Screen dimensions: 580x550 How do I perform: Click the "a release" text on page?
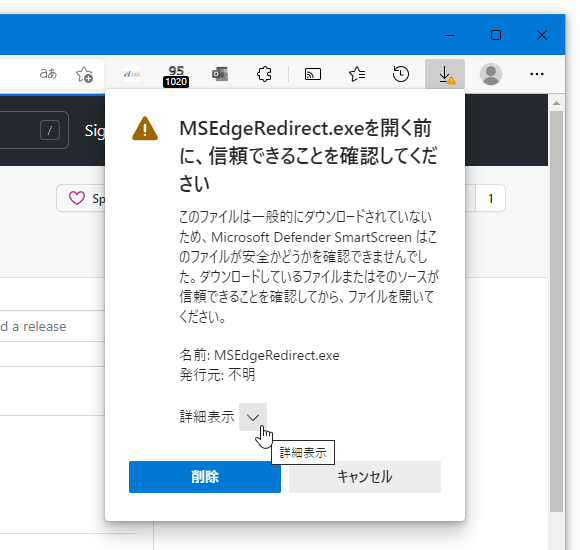39,327
